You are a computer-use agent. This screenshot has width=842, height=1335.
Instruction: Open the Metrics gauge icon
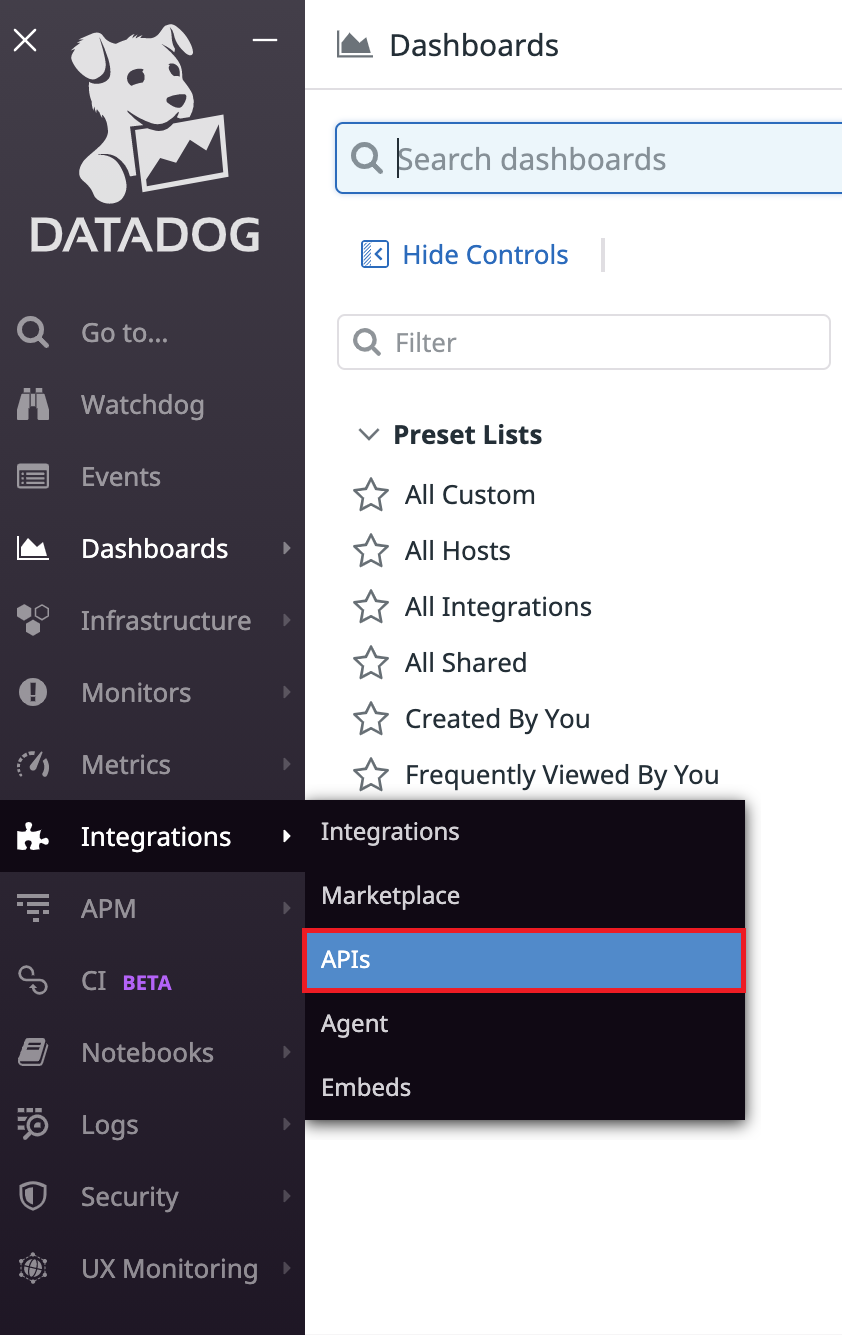click(x=33, y=765)
